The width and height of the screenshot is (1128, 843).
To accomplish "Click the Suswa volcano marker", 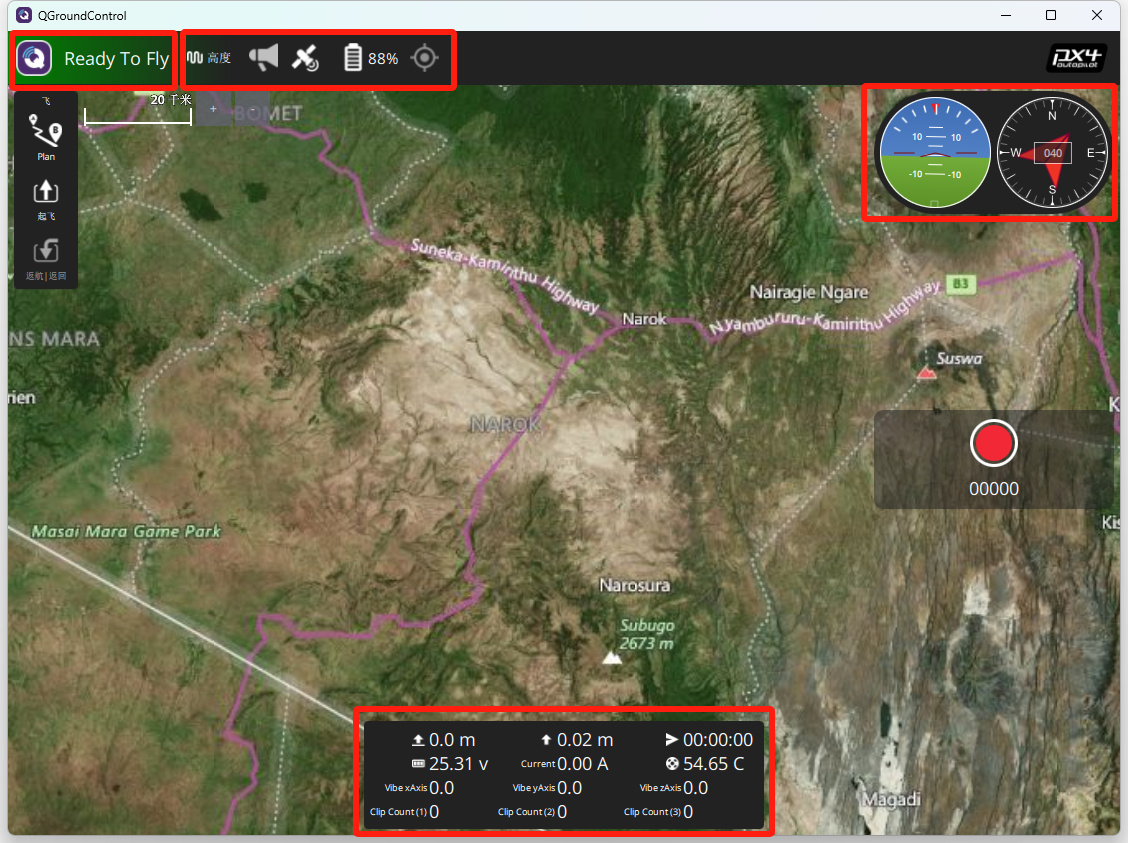I will point(927,373).
